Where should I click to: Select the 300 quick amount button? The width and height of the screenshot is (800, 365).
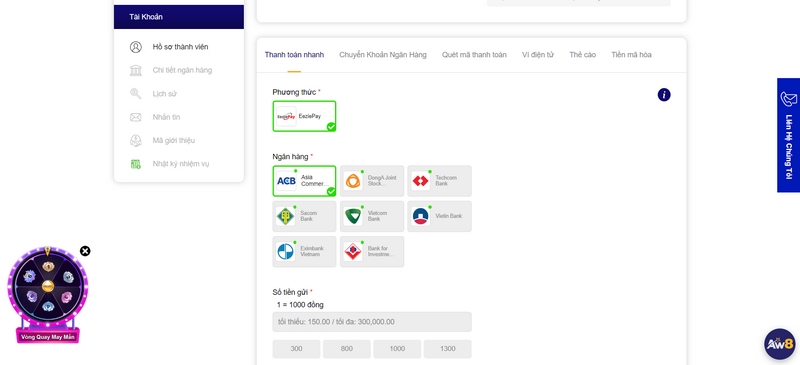296,349
